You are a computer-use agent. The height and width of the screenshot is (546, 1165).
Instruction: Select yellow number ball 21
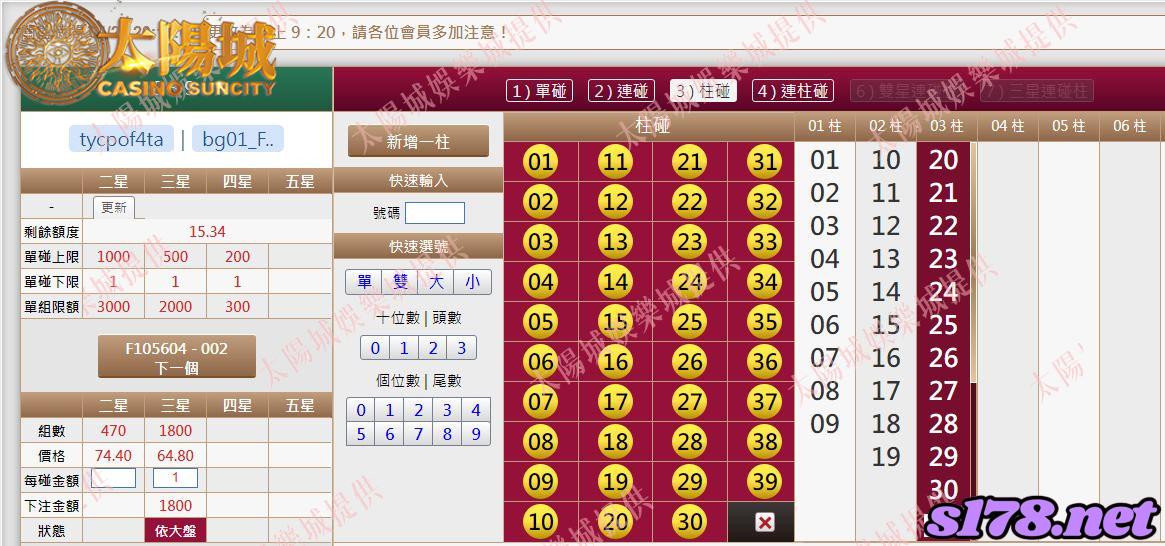(689, 162)
